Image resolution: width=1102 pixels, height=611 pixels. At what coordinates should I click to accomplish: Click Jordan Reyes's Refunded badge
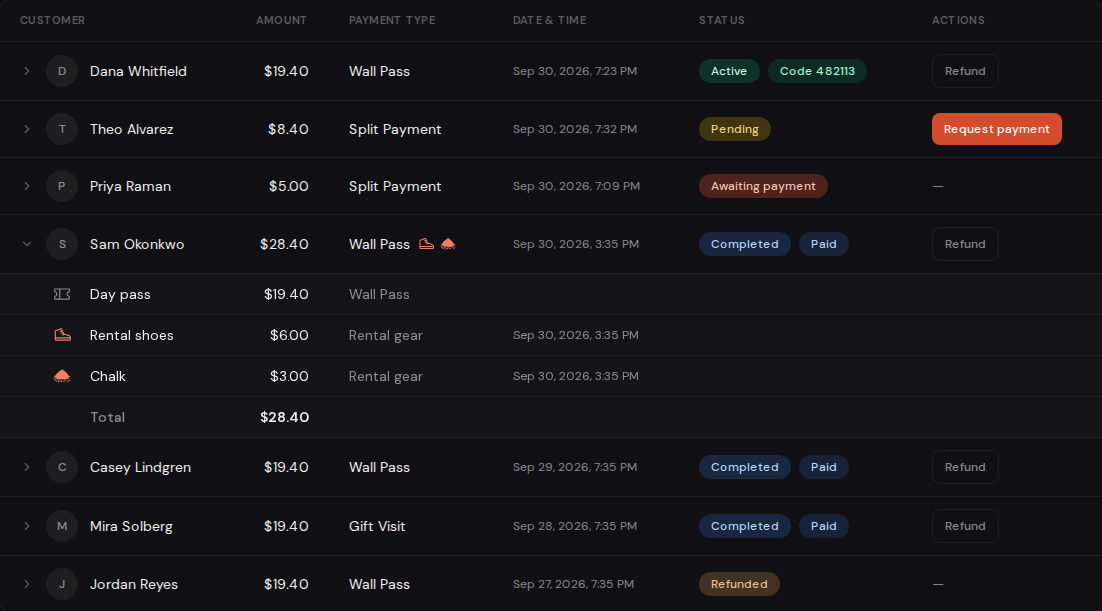739,584
